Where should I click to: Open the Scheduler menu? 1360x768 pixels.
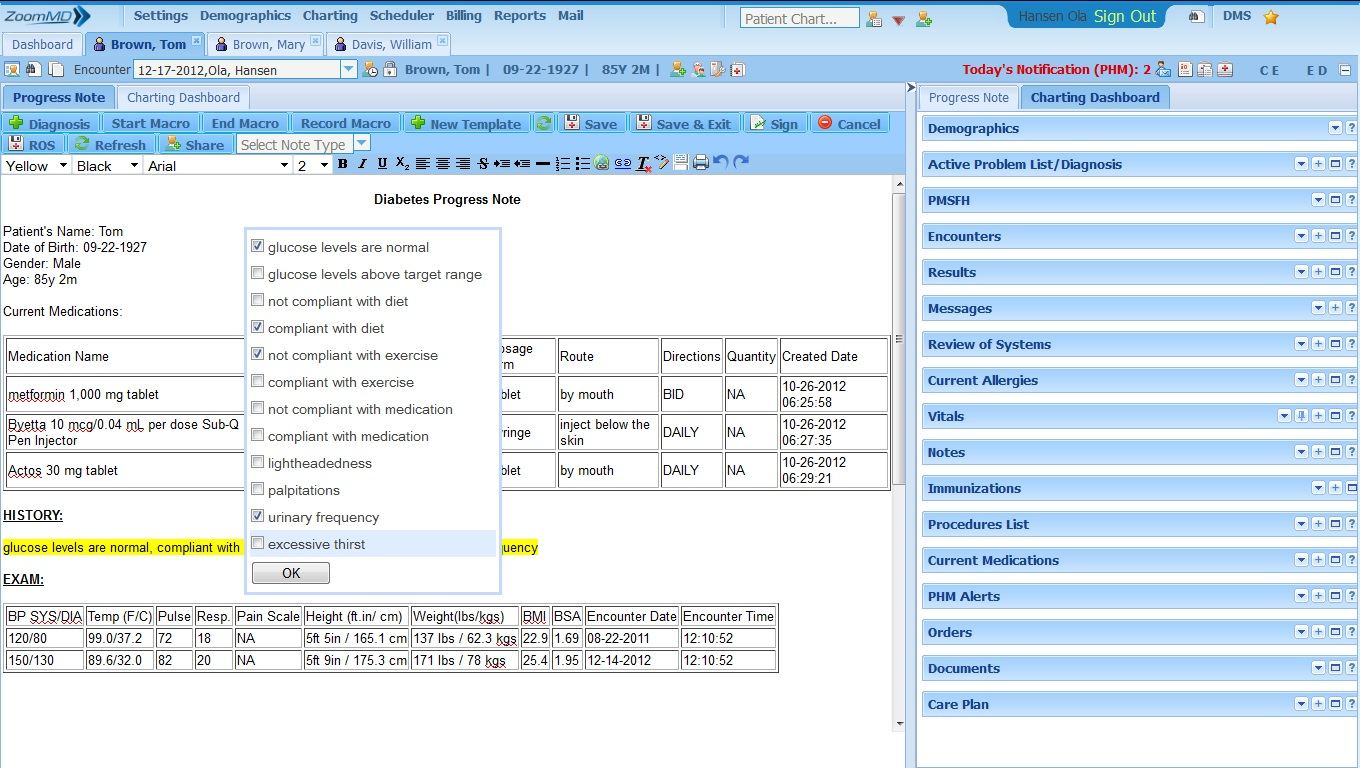[402, 16]
